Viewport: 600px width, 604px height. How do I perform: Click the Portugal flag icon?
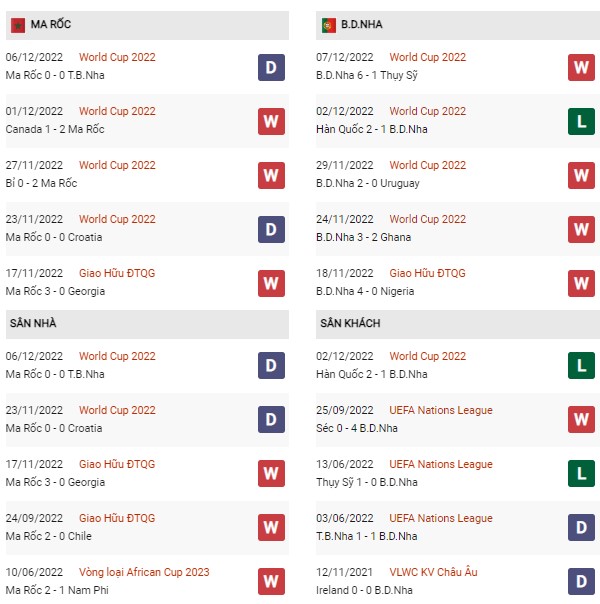328,25
